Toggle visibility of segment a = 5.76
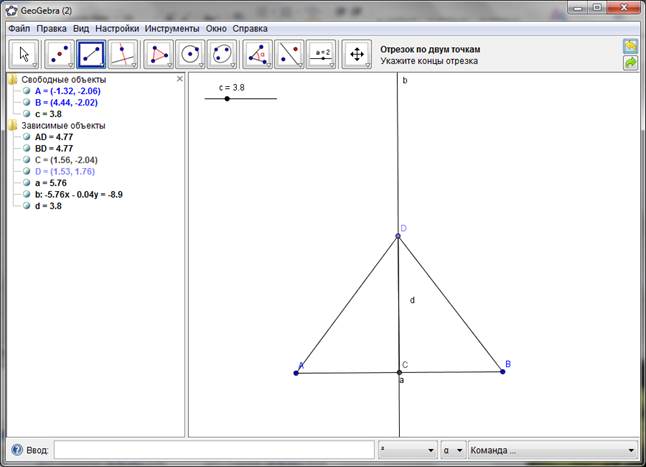Screen dimensions: 646x467 click(27, 182)
